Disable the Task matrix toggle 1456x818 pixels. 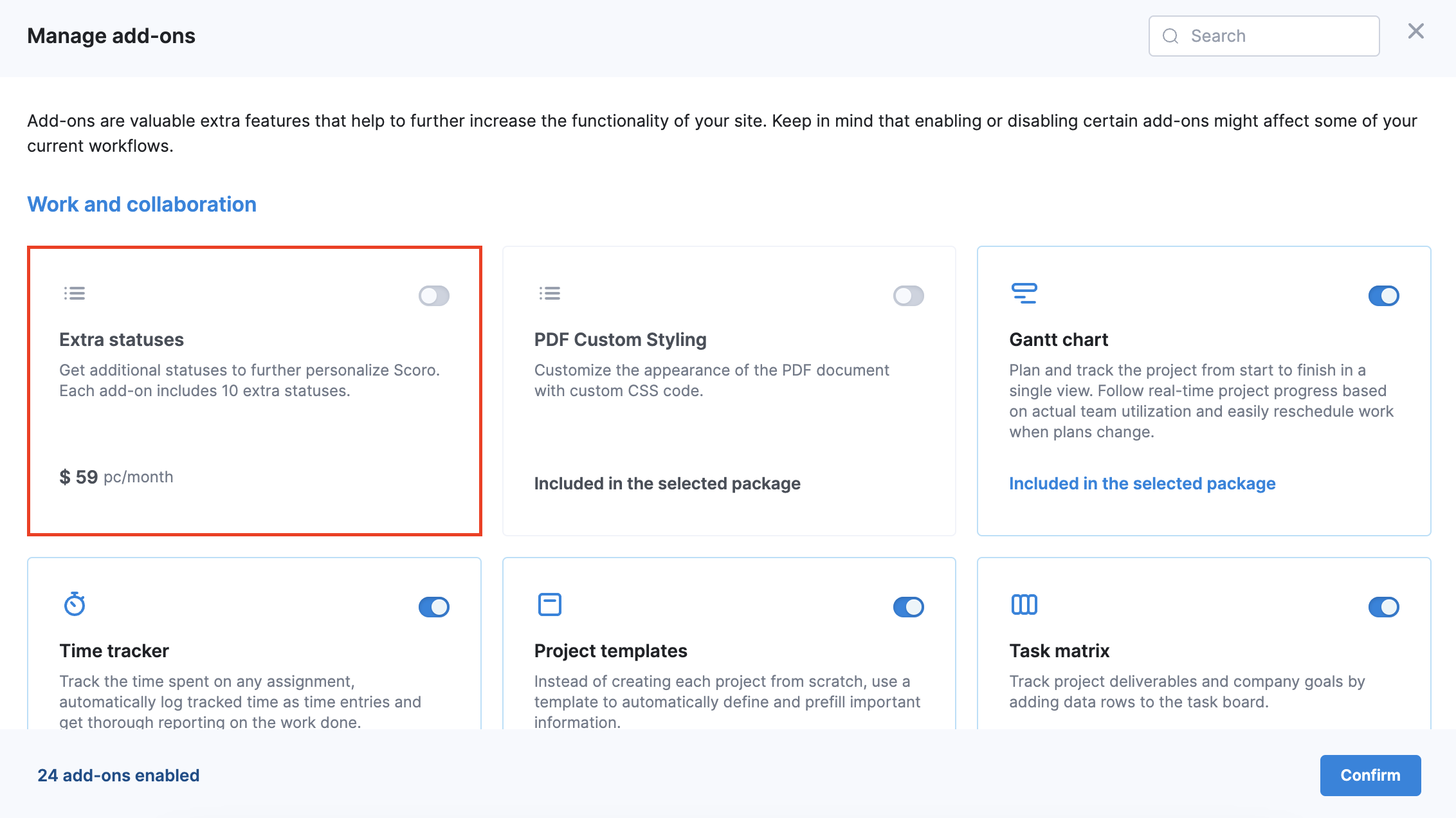tap(1383, 607)
